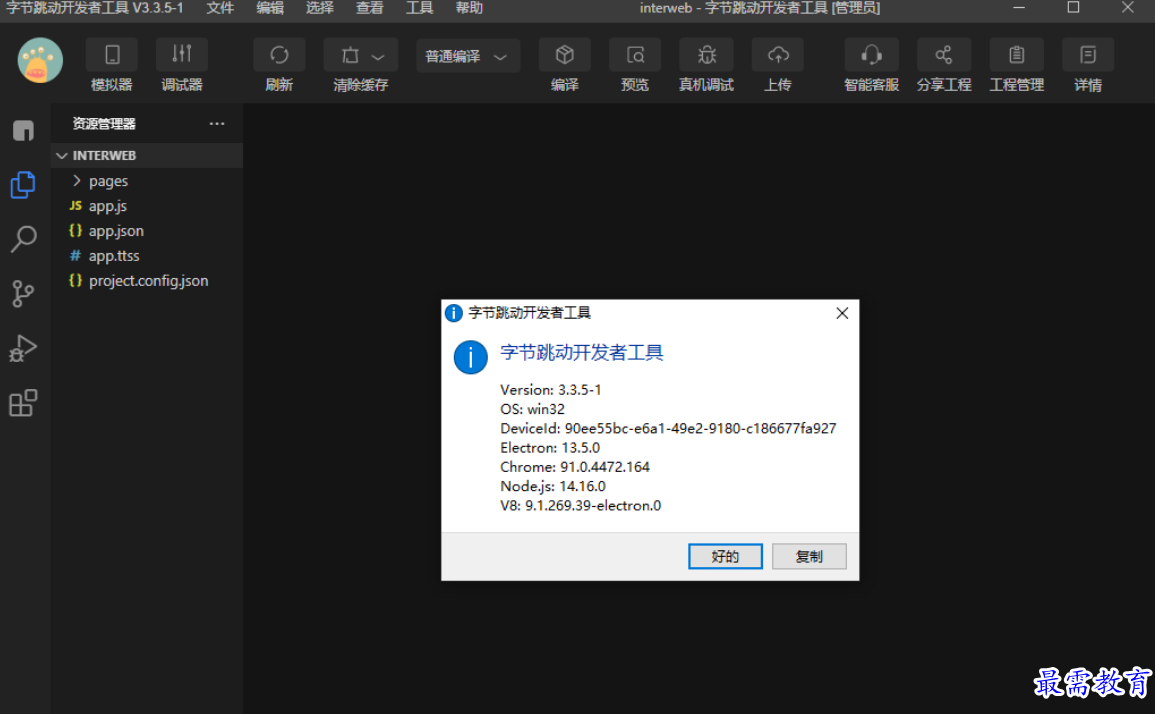Click the Electron: 13.5.0 text
Viewport: 1158px width, 714px height.
(x=550, y=447)
